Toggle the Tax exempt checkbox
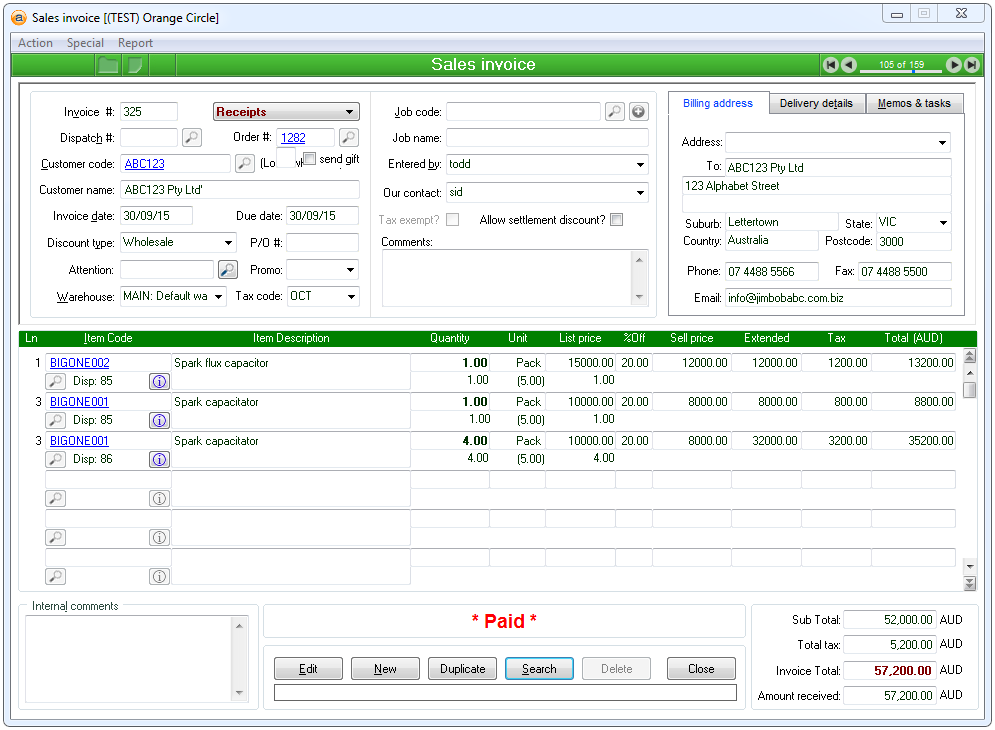This screenshot has height=730, width=995. coord(453,220)
